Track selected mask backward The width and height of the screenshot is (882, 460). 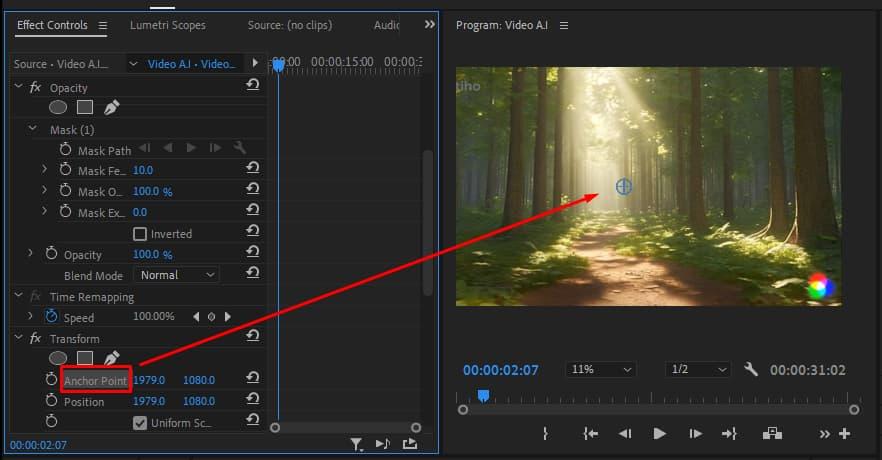coord(168,148)
